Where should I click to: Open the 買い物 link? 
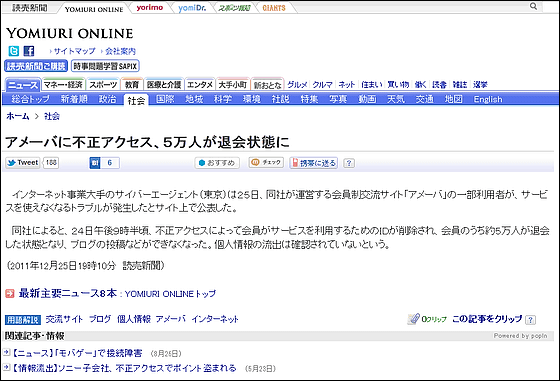398,85
